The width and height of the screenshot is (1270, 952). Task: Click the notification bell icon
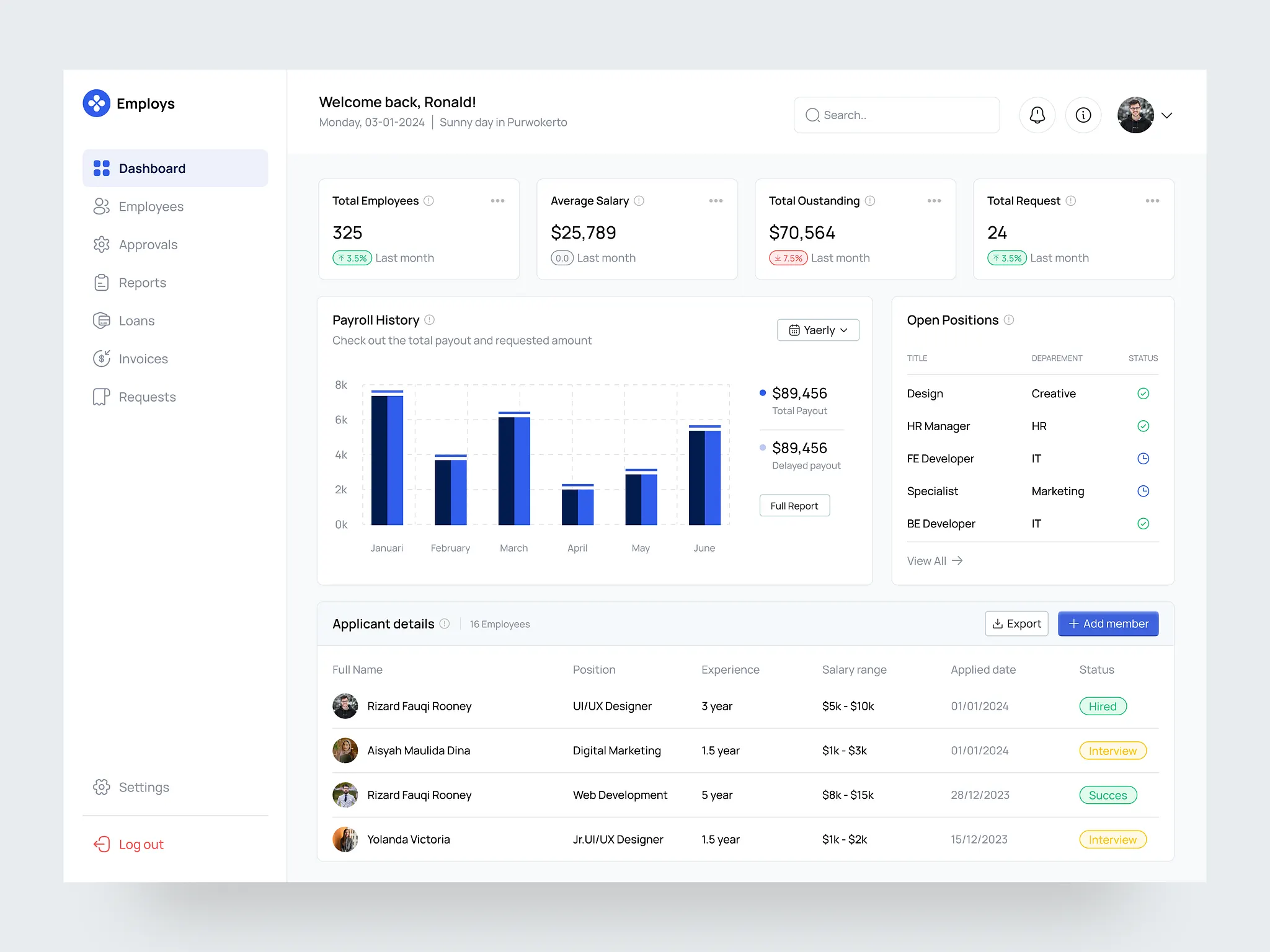coord(1037,115)
